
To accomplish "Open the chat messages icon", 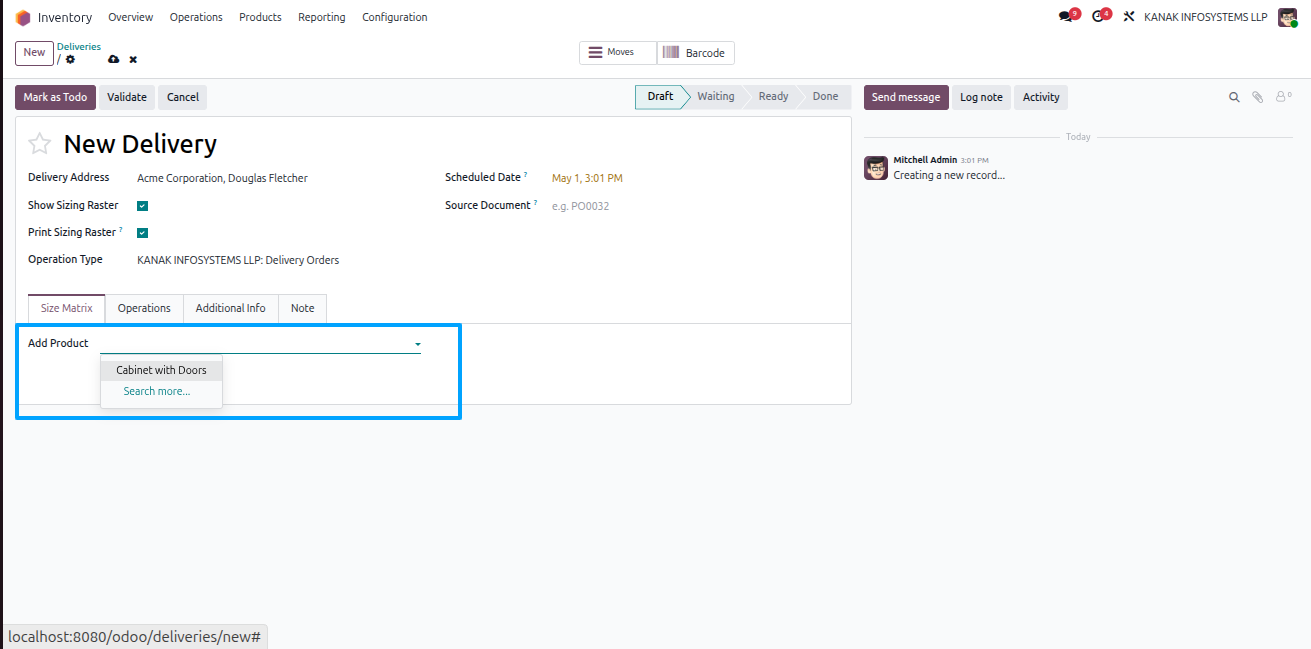I will pyautogui.click(x=1066, y=17).
